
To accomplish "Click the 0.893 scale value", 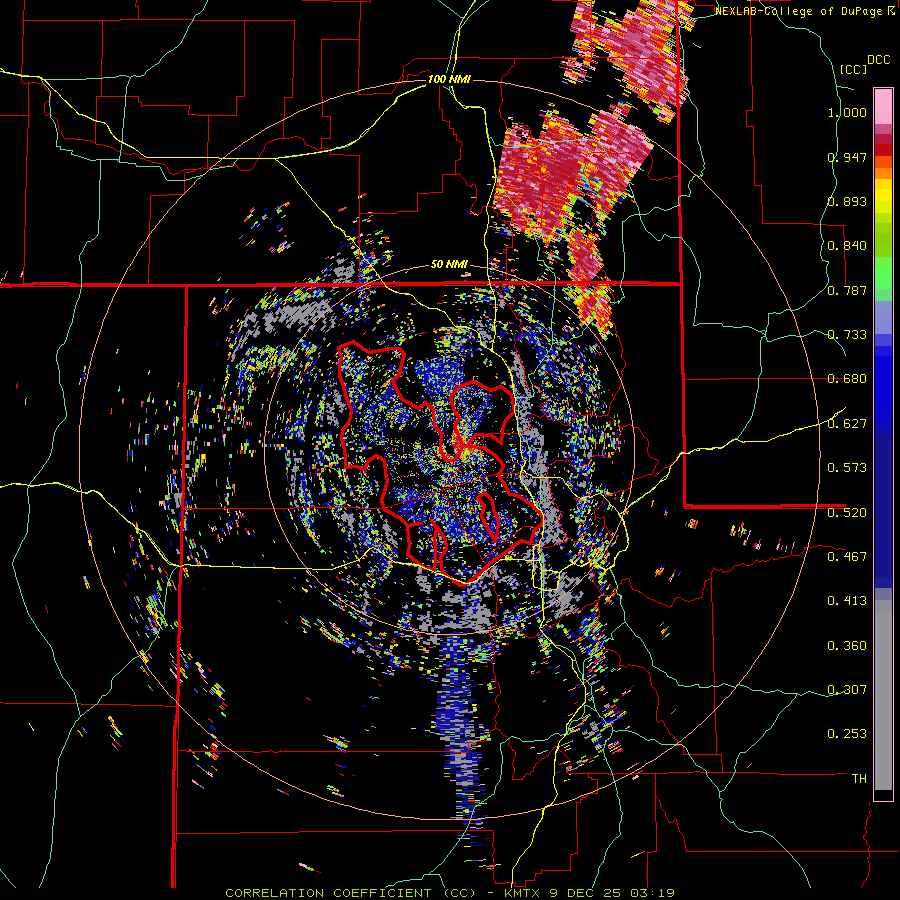I will tap(847, 201).
